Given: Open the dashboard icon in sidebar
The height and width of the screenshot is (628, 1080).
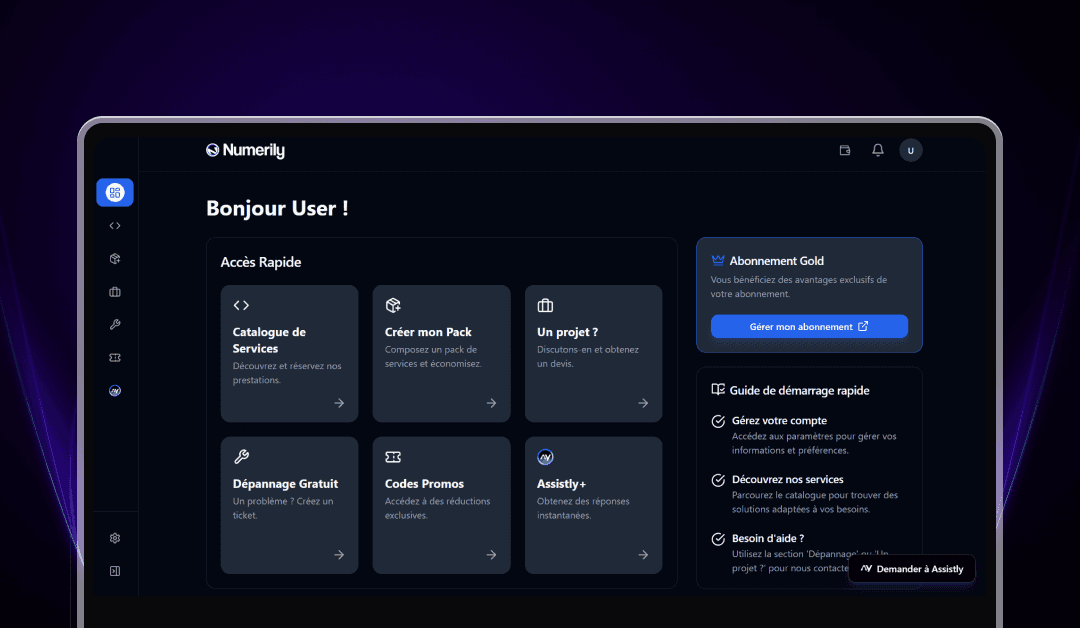Looking at the screenshot, I should (x=115, y=192).
